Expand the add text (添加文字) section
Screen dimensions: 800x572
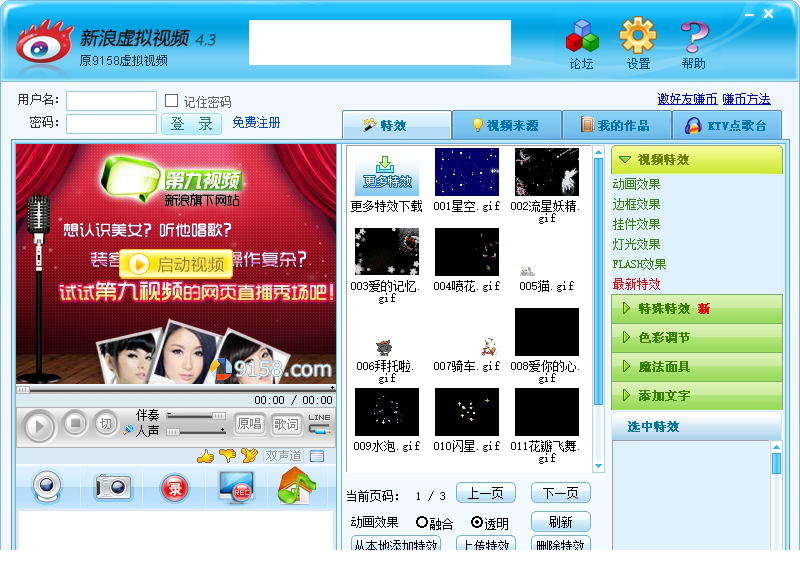click(x=696, y=395)
